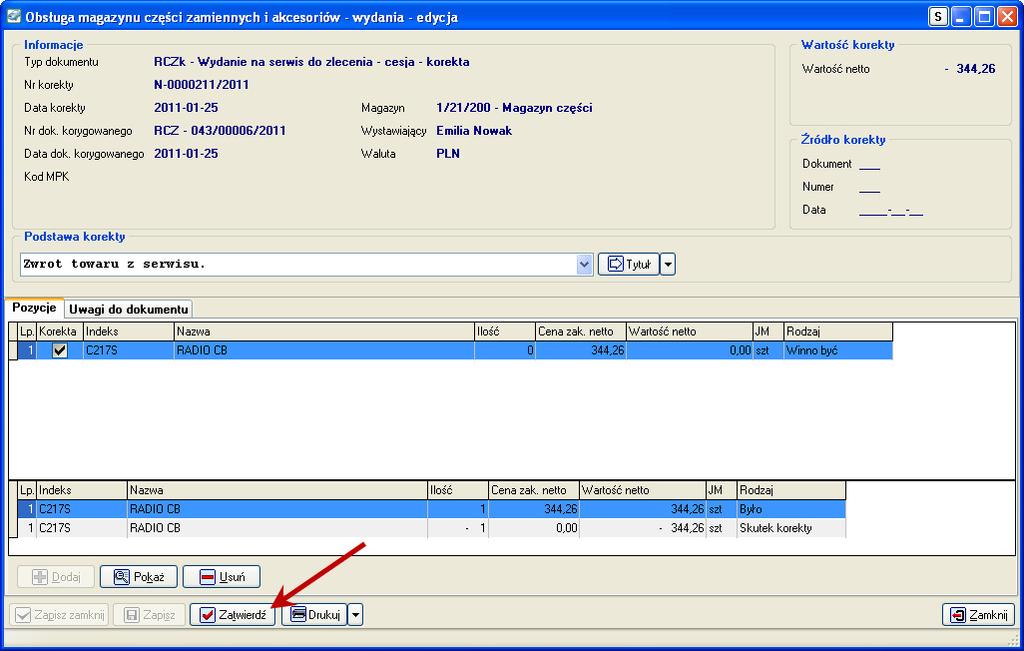Screen dimensions: 1024x651
Task: Close window with red X button
Action: (1006, 16)
